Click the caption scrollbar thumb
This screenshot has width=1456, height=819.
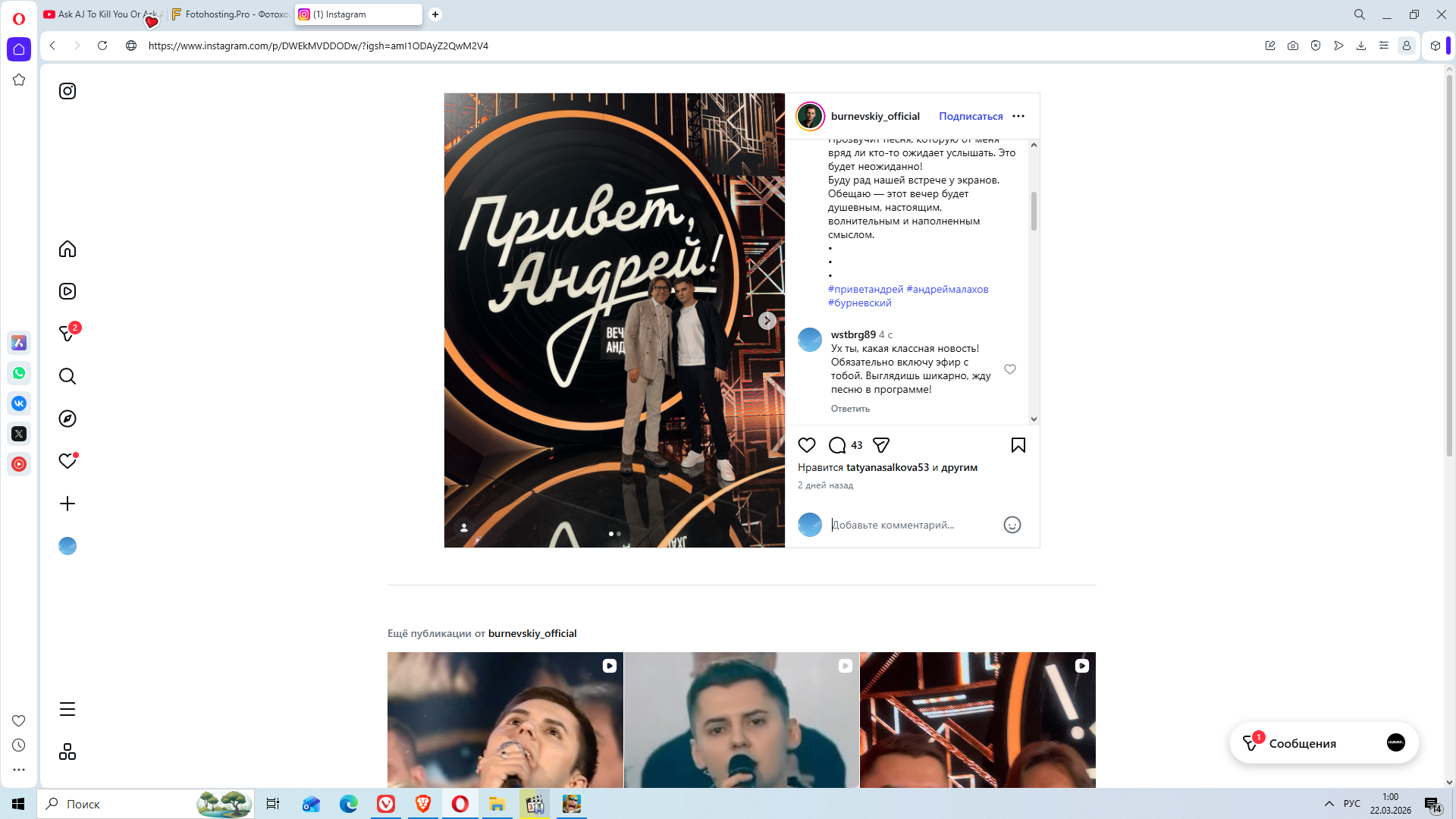[1034, 211]
